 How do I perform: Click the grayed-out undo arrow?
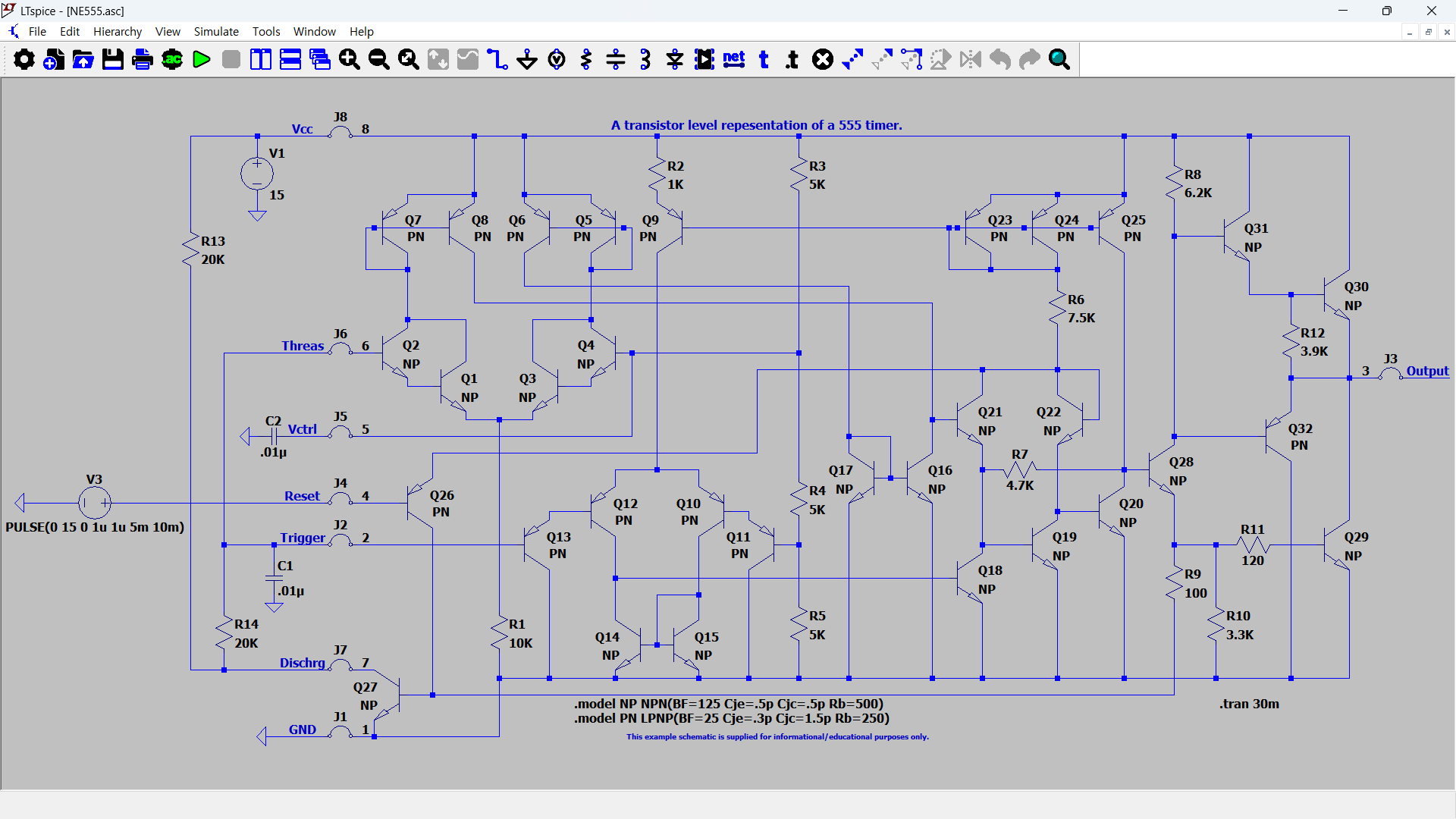click(x=1000, y=59)
